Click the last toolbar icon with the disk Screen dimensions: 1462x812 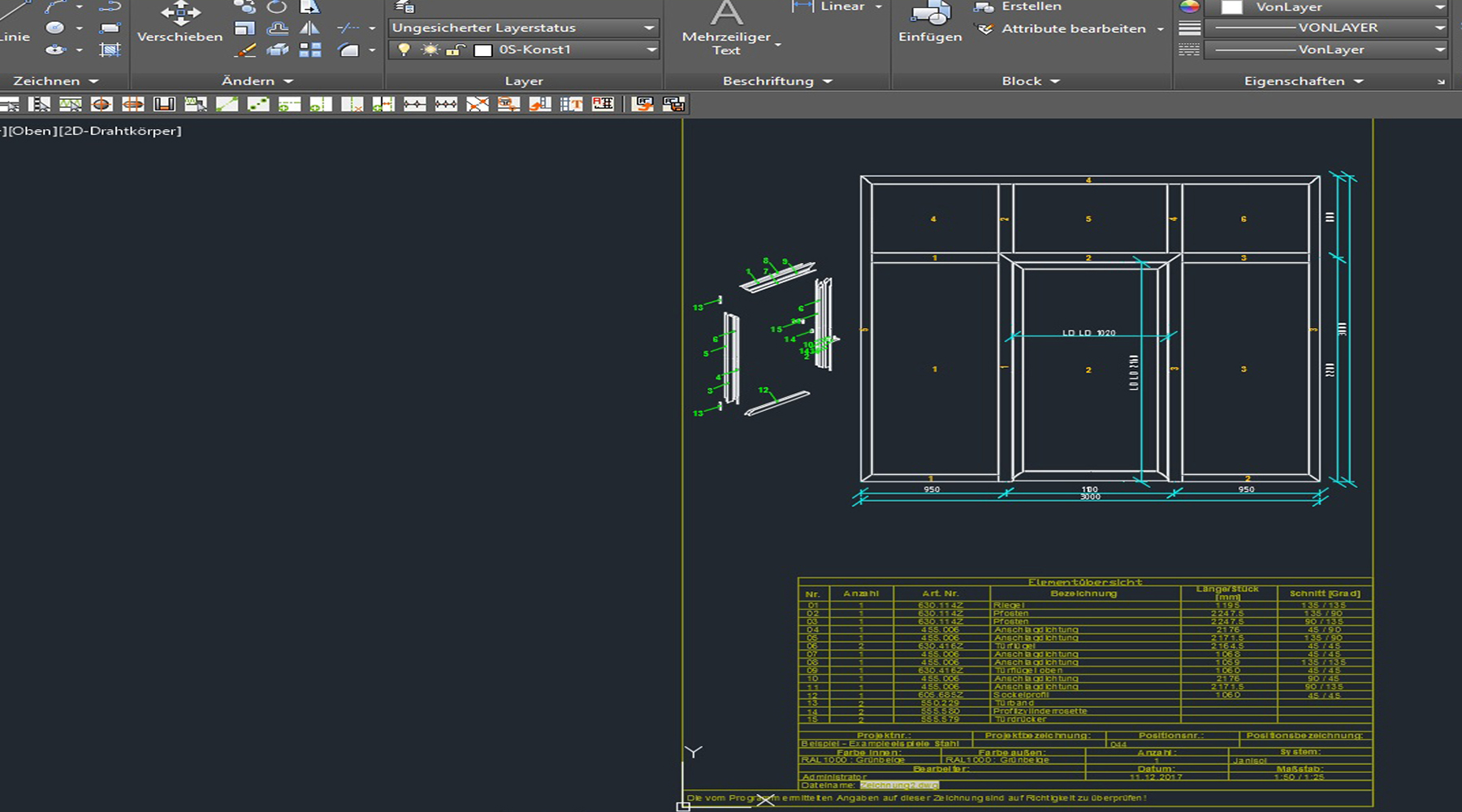674,104
